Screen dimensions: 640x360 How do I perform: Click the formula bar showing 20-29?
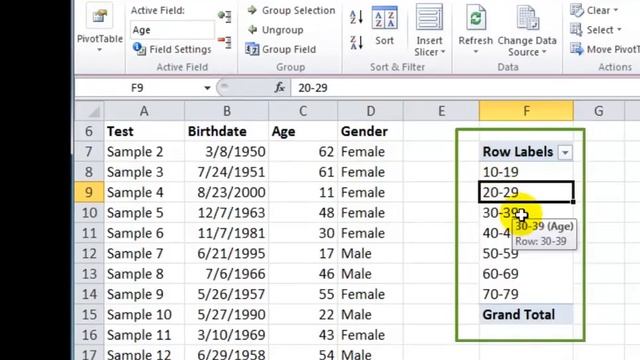[x=465, y=88]
